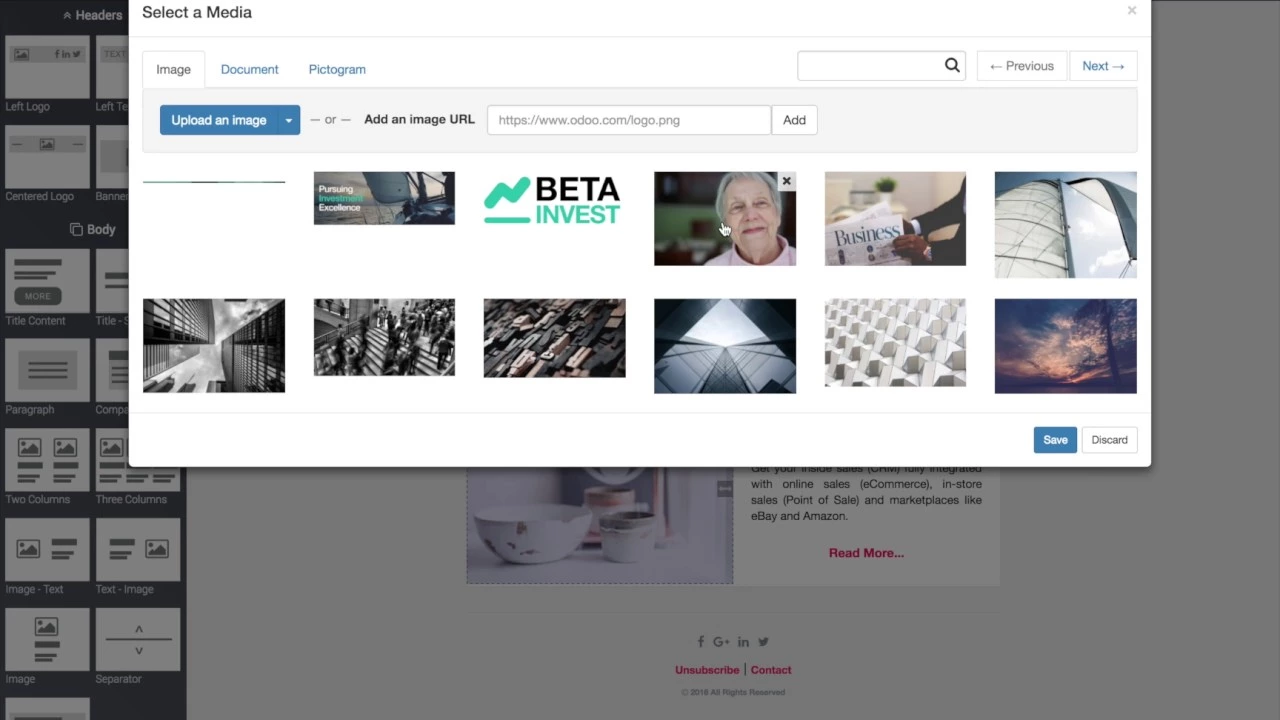
Task: Open the Pictogram tab
Action: tap(337, 69)
